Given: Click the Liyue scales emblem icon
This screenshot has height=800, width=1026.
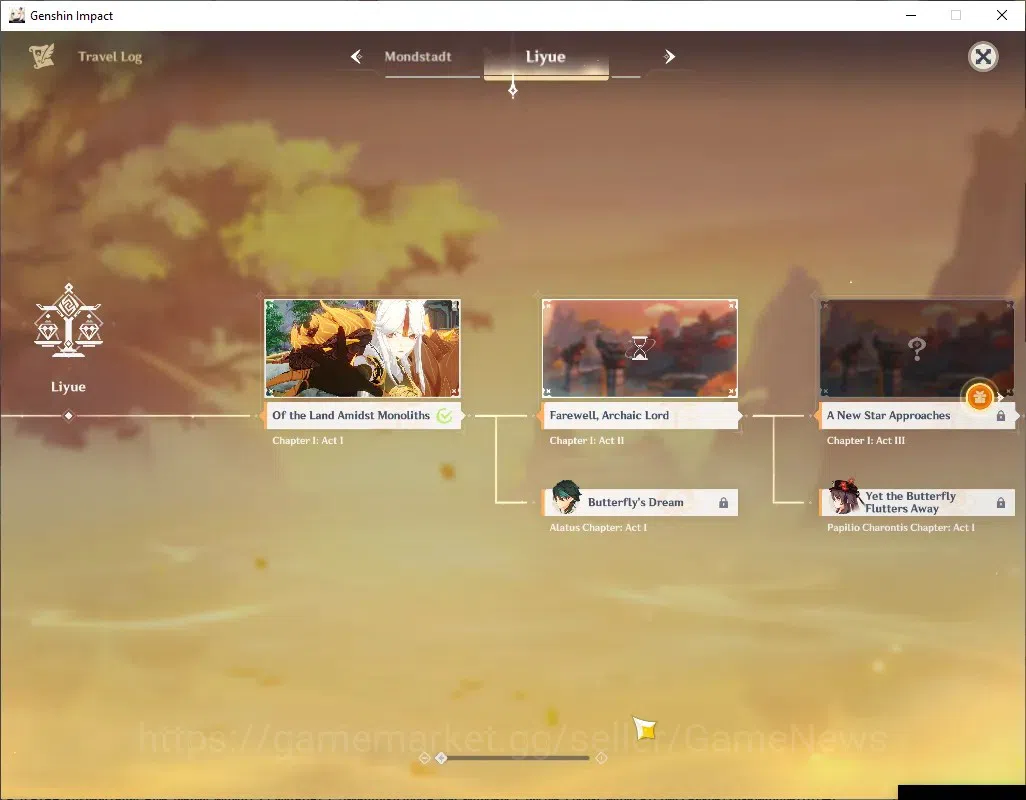Looking at the screenshot, I should coord(69,321).
